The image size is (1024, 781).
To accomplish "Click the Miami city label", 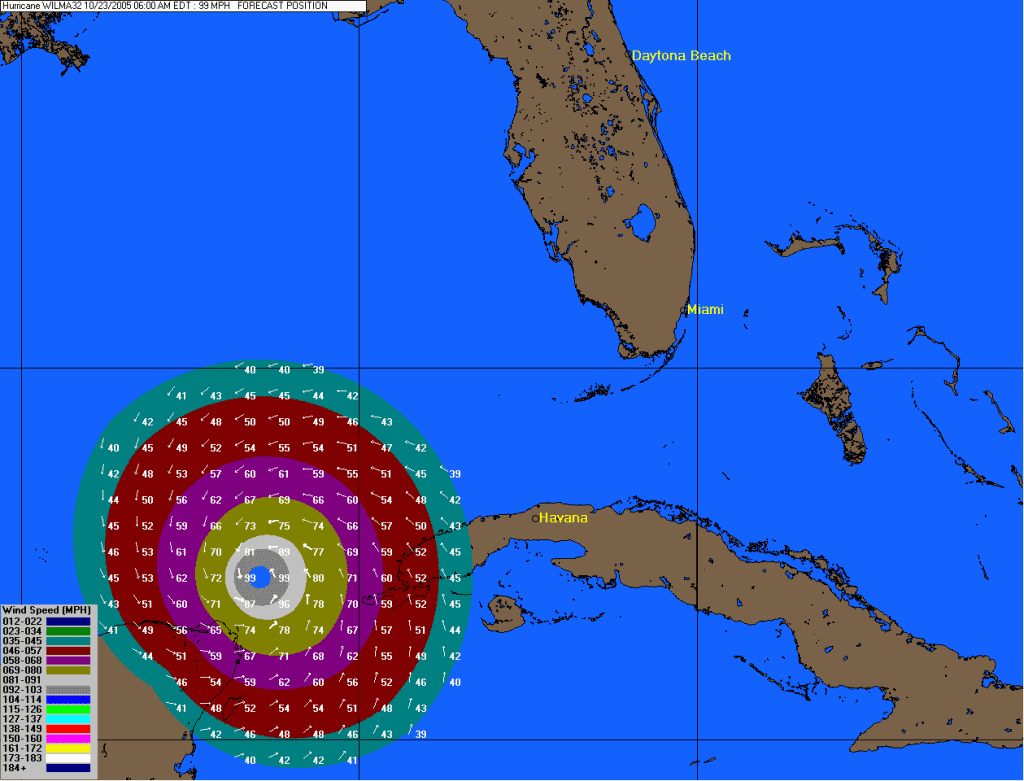I will [704, 309].
